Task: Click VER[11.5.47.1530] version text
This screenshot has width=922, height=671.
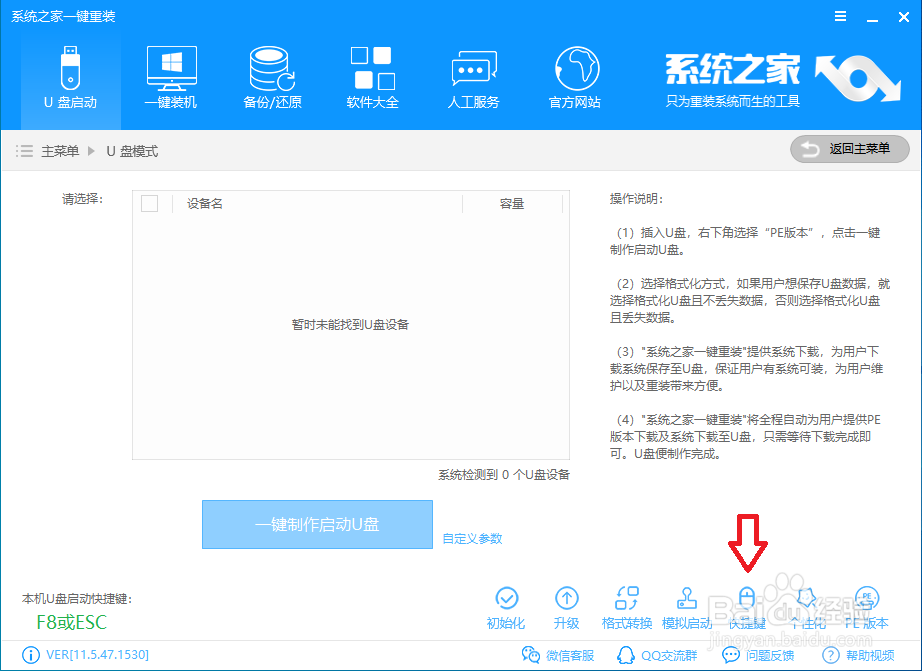Action: 98,655
